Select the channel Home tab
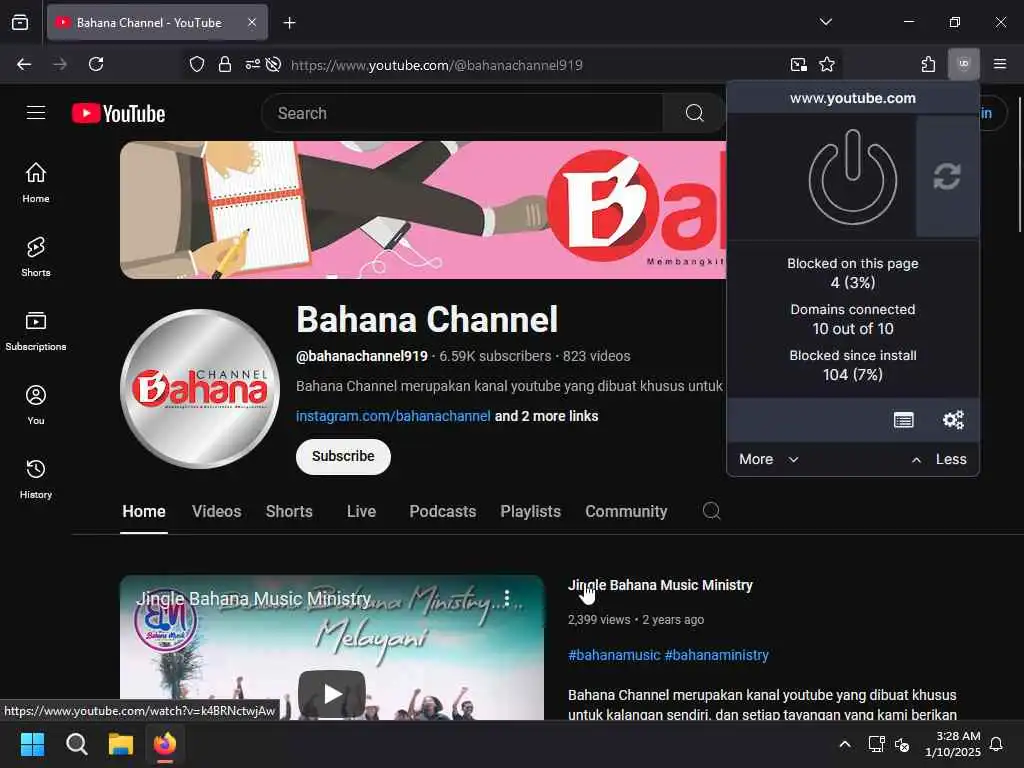The width and height of the screenshot is (1024, 768). coord(144,511)
